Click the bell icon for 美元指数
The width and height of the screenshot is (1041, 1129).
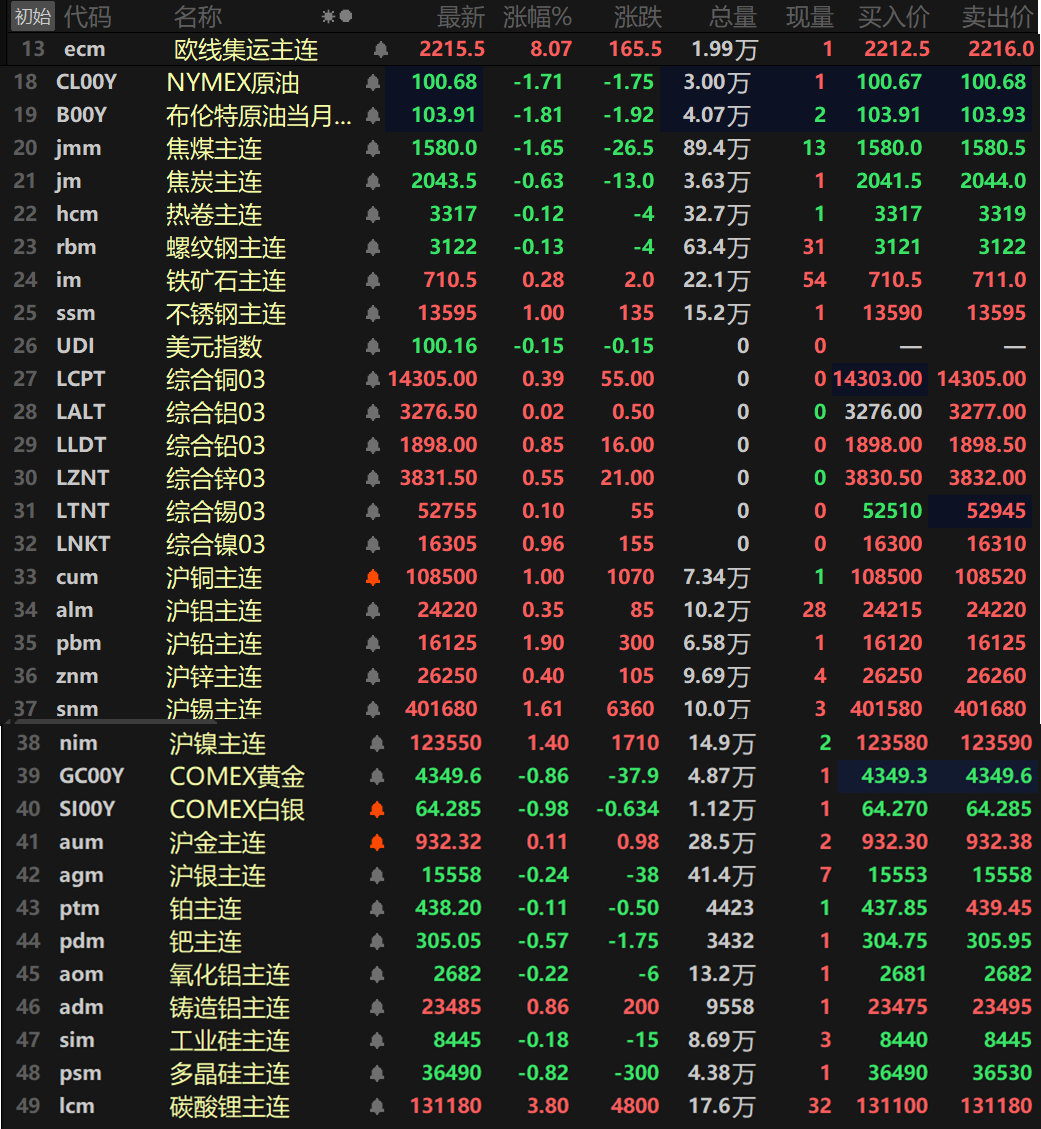pos(373,346)
